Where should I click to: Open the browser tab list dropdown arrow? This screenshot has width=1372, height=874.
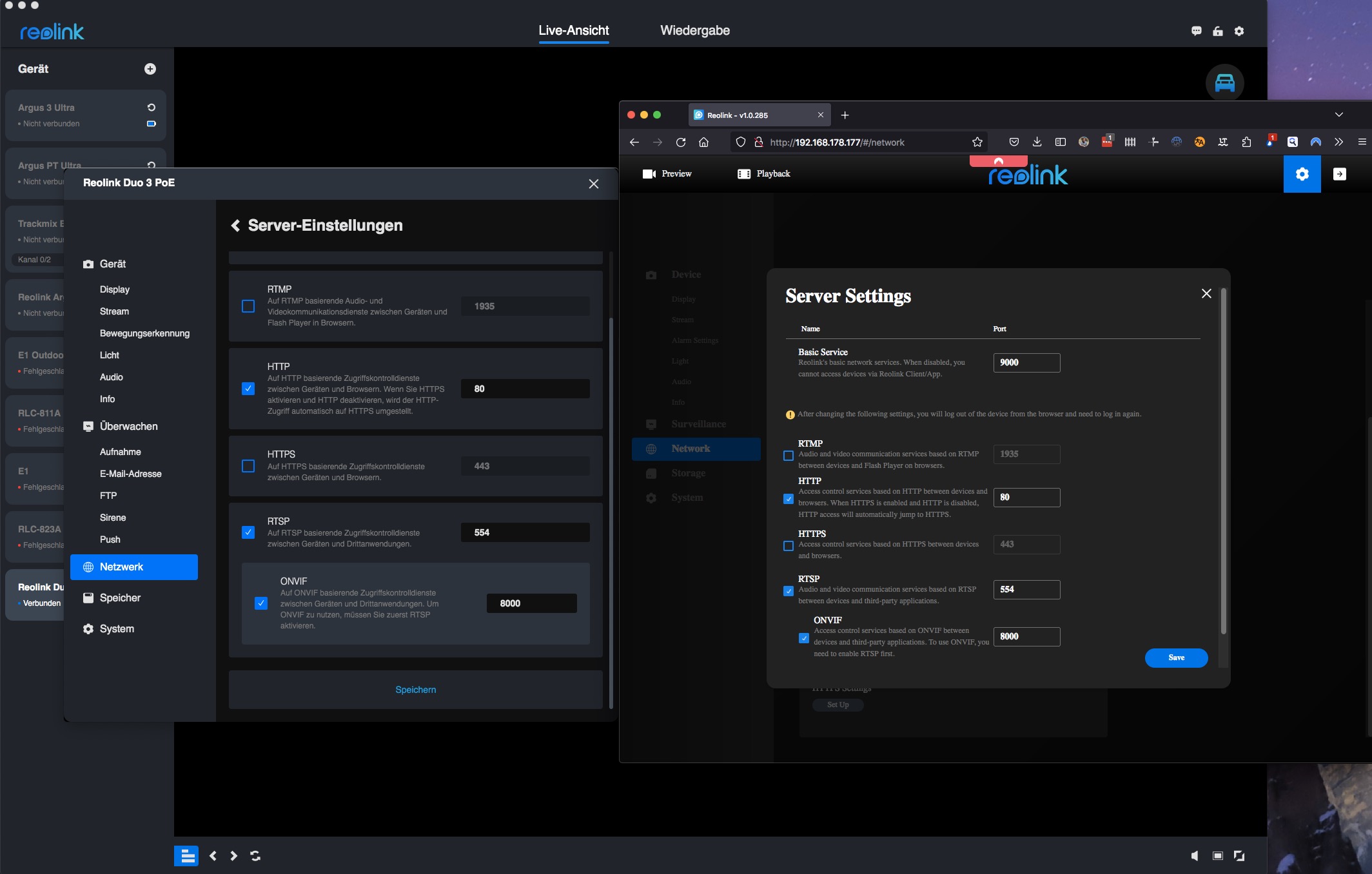[x=1339, y=115]
